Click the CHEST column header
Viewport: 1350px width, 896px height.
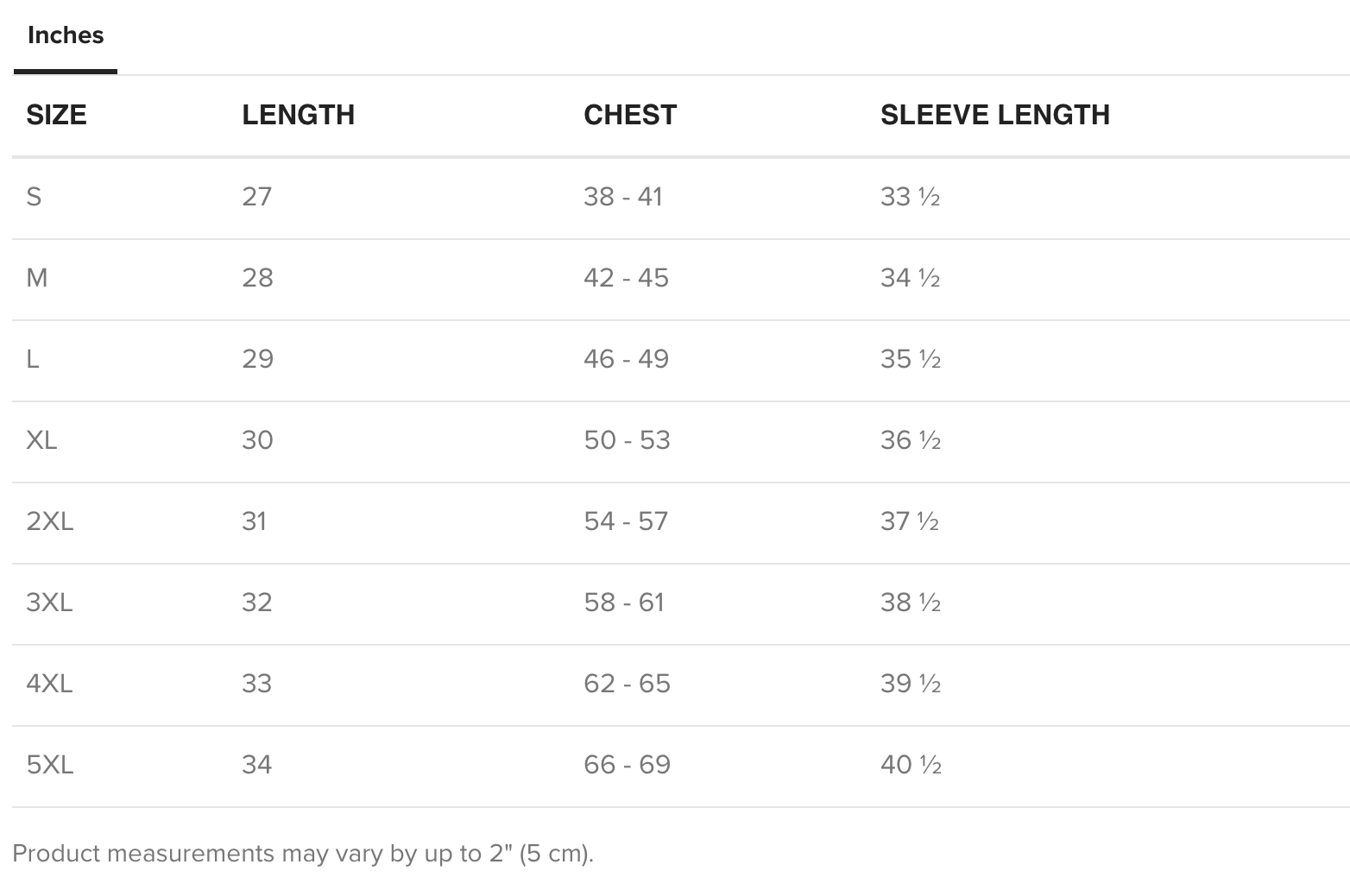click(630, 115)
